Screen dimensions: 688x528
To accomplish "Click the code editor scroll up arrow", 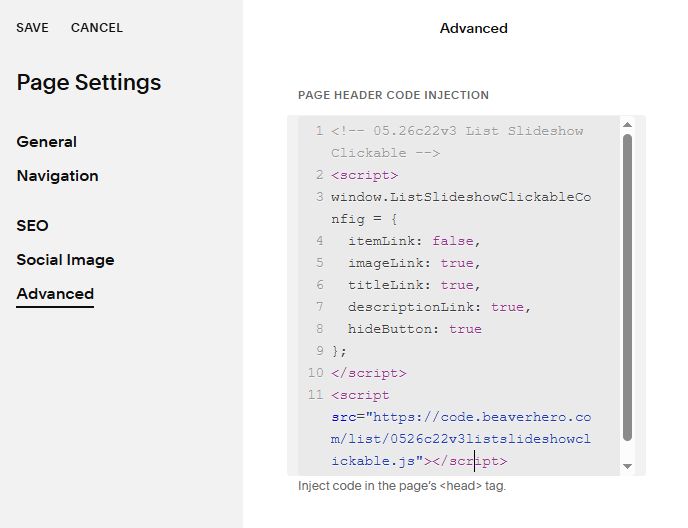I will click(x=627, y=125).
